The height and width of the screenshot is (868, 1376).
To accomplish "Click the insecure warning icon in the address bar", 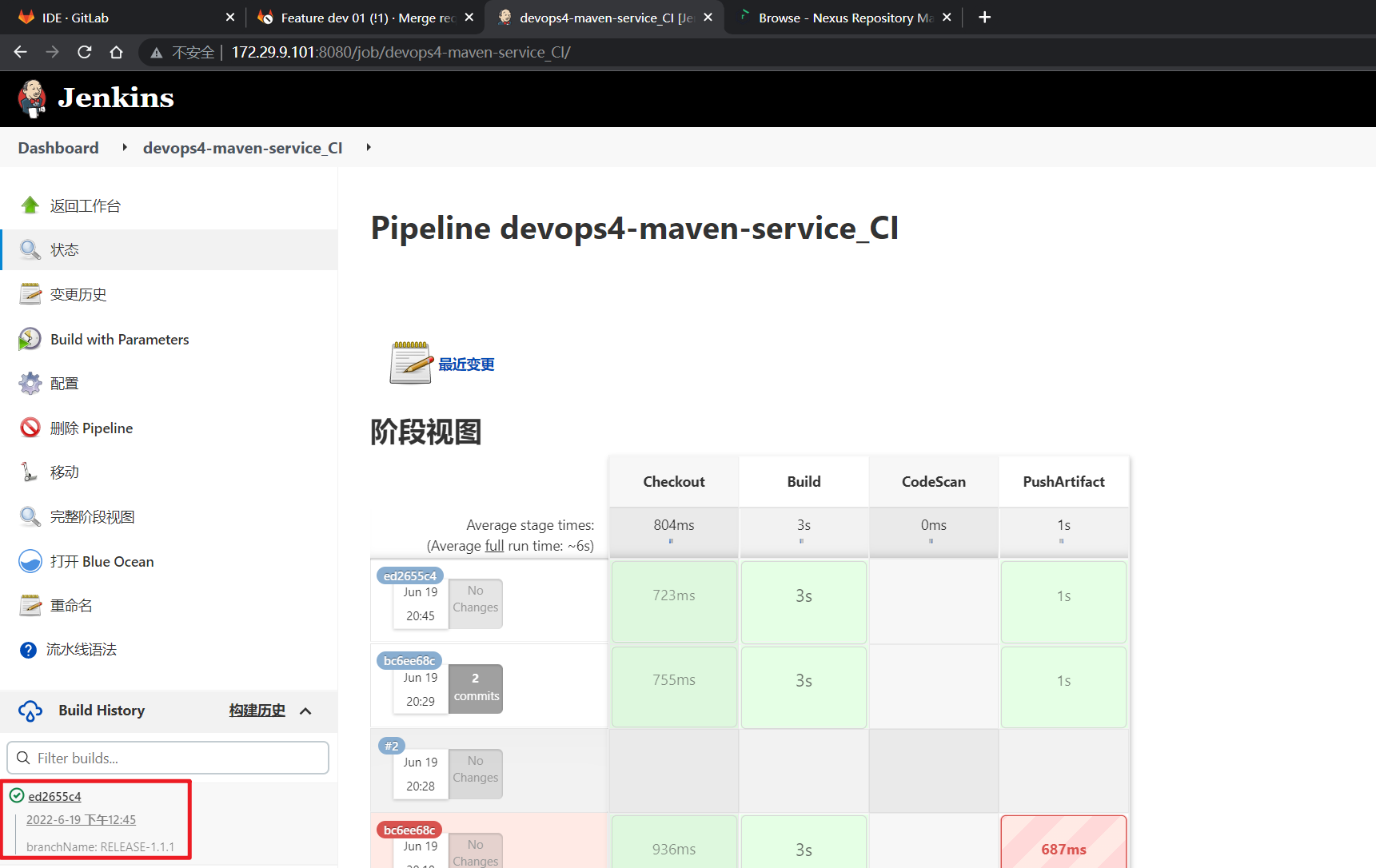I will 157,53.
